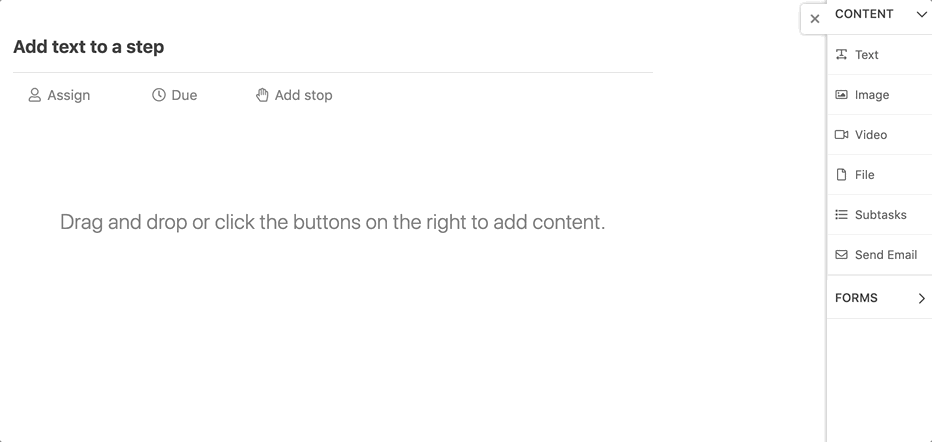Click the Send Email envelope icon
Screen dimensions: 932x442
841,255
